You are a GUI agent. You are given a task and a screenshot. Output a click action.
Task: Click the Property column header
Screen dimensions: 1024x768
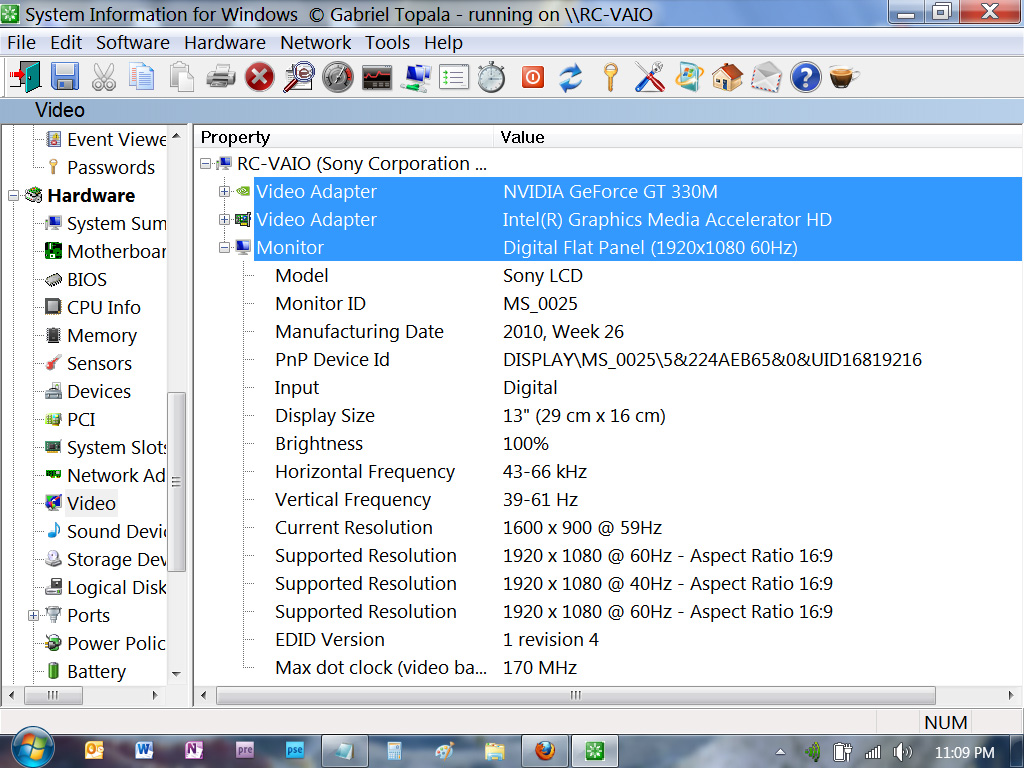click(x=344, y=137)
